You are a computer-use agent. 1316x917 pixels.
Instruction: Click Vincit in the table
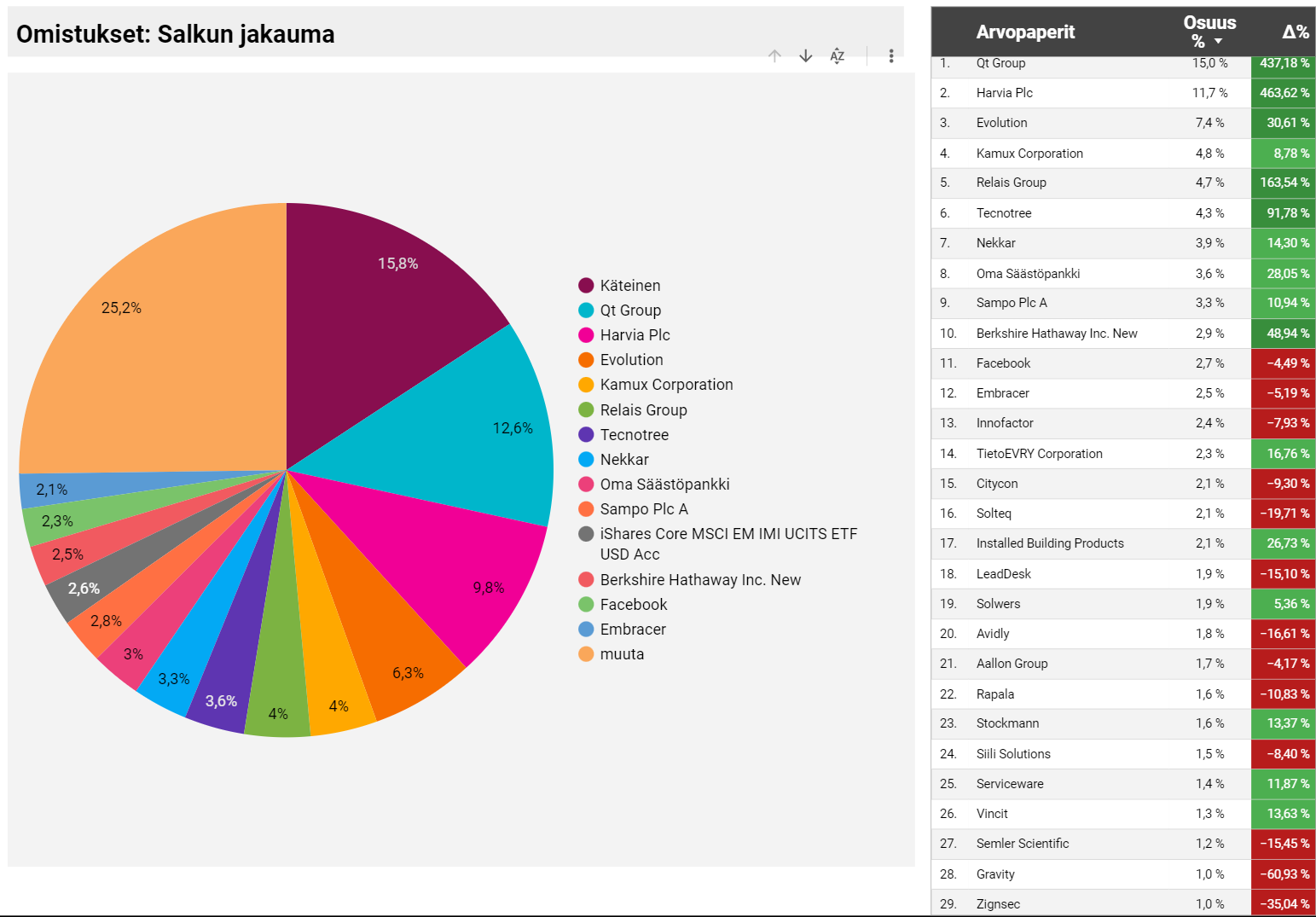point(992,814)
